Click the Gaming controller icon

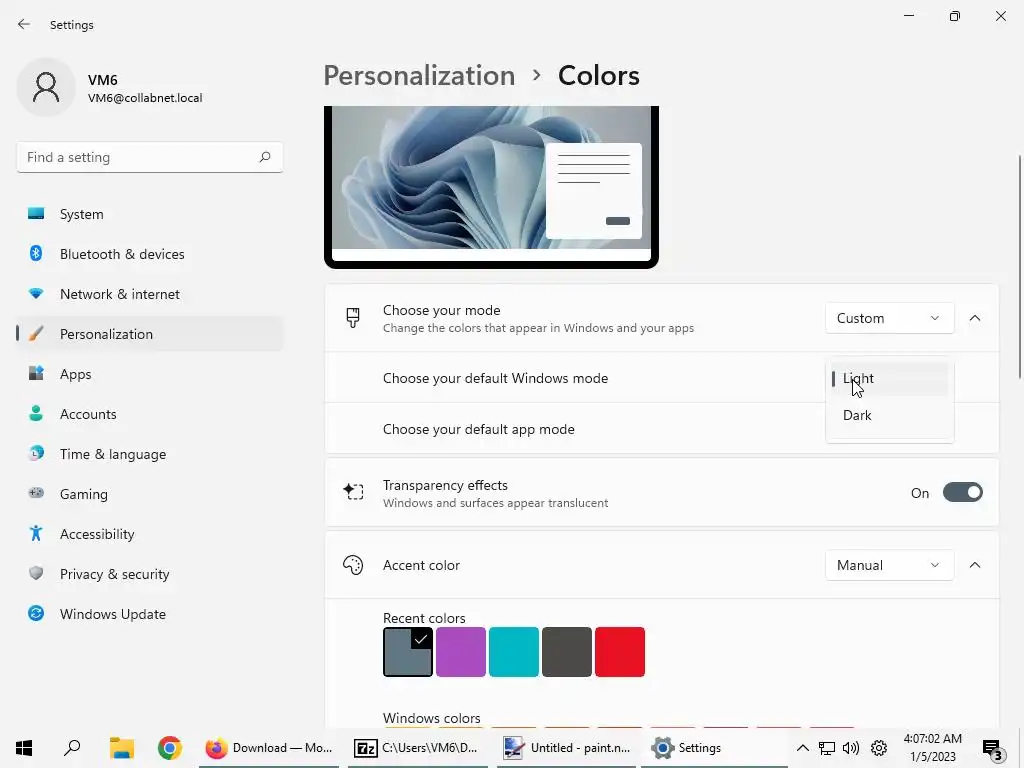pos(36,493)
